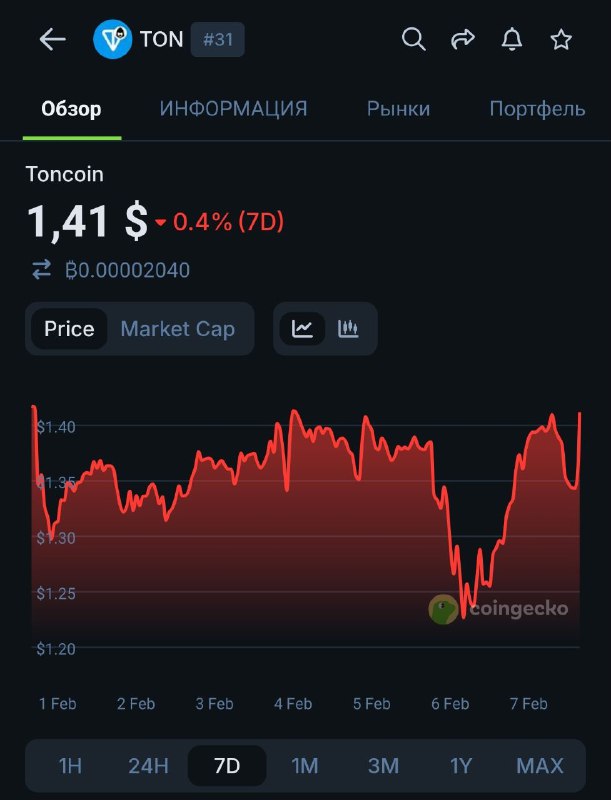The image size is (611, 800).
Task: Click the Toncoin logo next to TON
Action: tap(112, 39)
